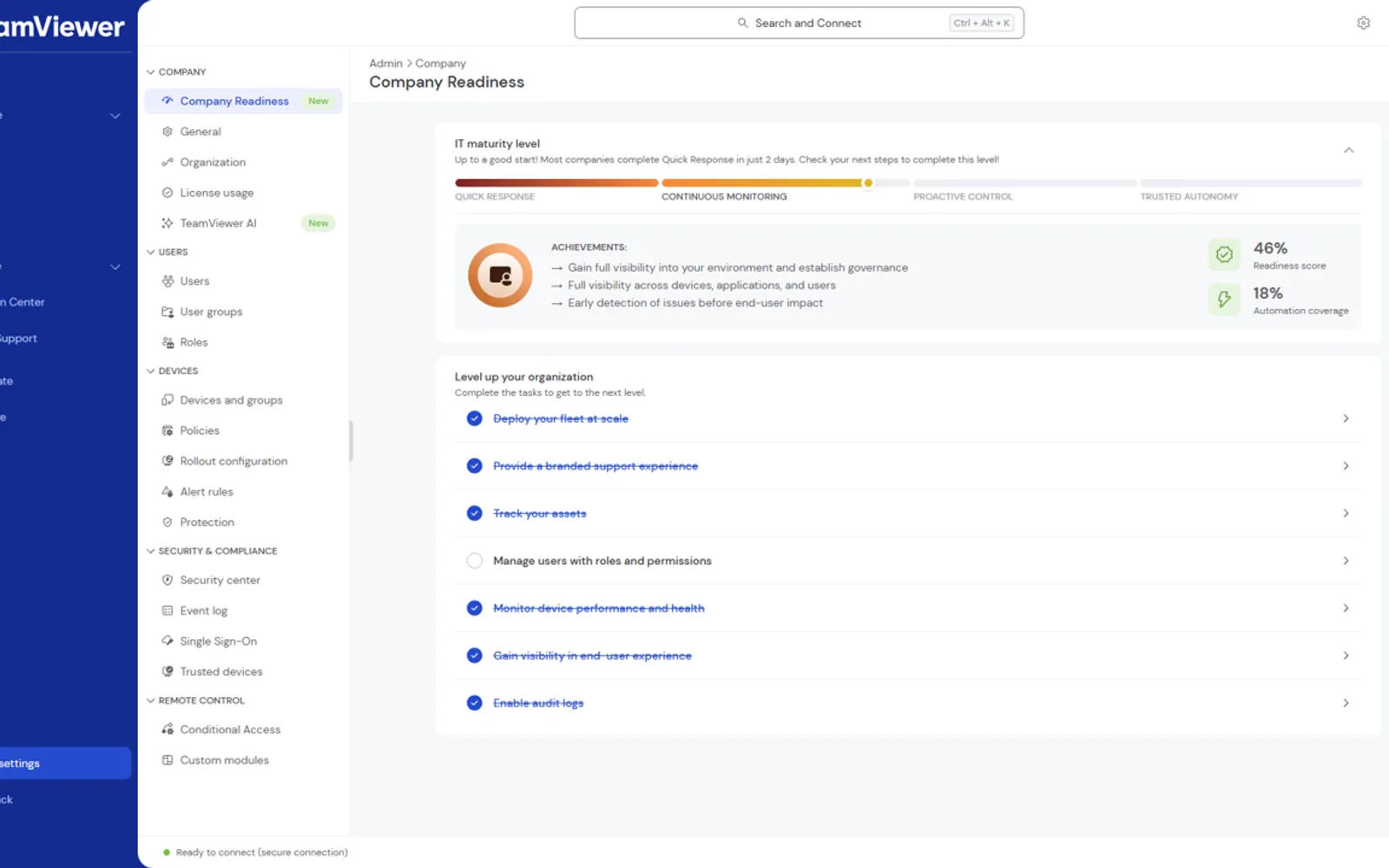
Task: Click the Roles icon
Action: point(168,342)
